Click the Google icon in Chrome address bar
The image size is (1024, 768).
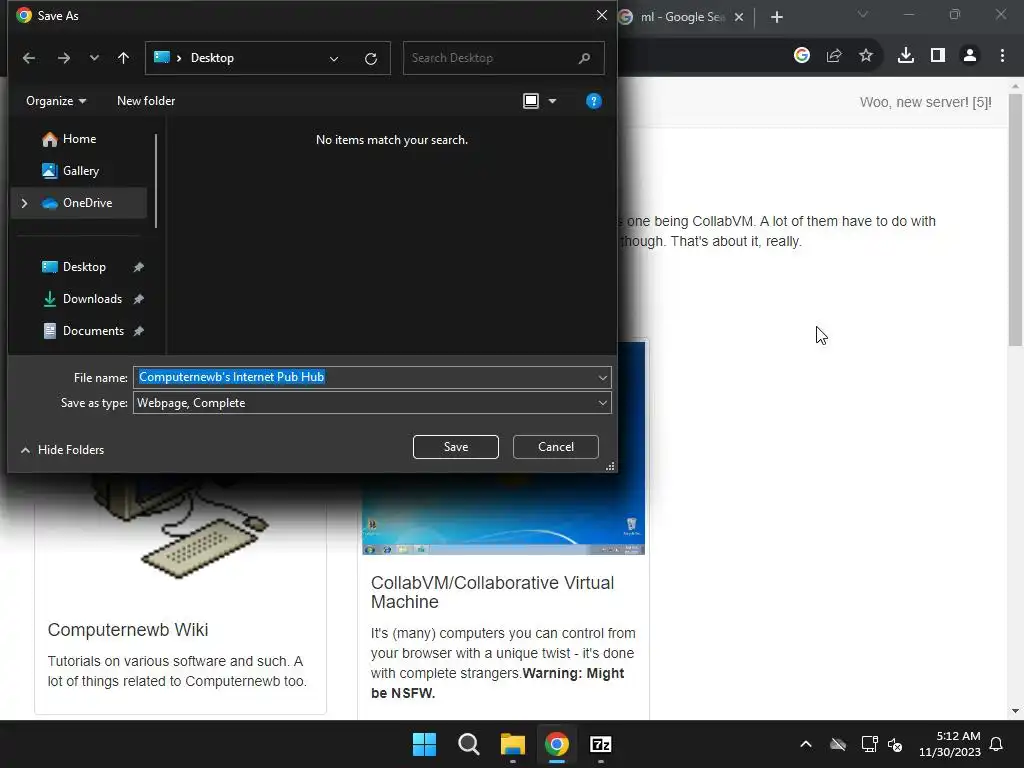tap(802, 56)
